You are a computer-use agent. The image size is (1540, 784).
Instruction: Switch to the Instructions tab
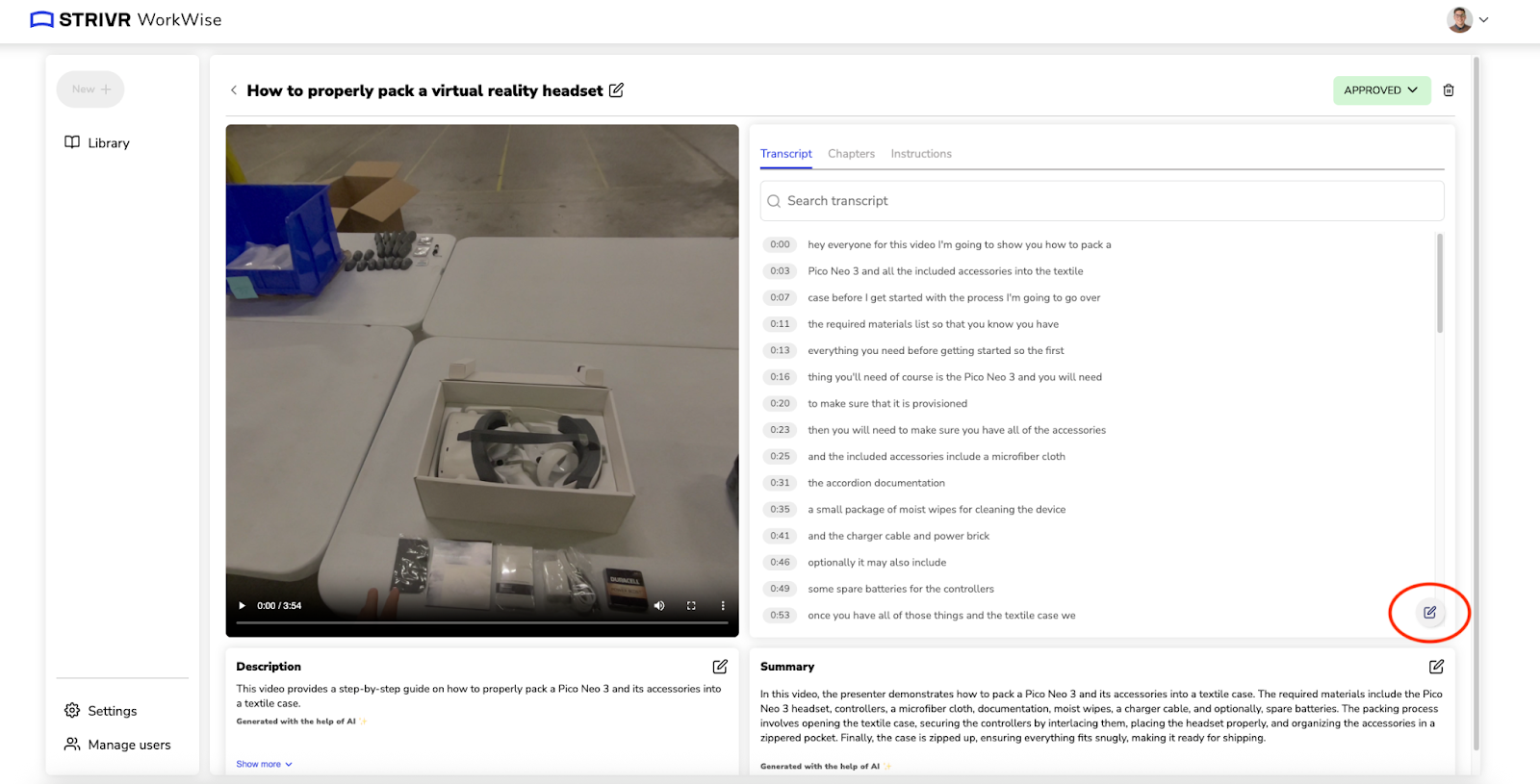pos(921,154)
